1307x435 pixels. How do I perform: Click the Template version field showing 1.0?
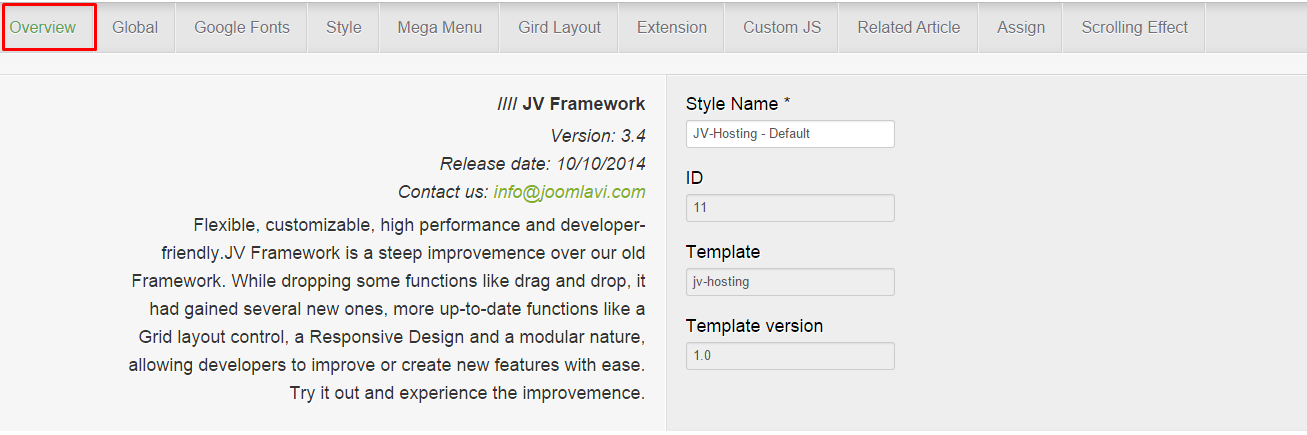[790, 356]
